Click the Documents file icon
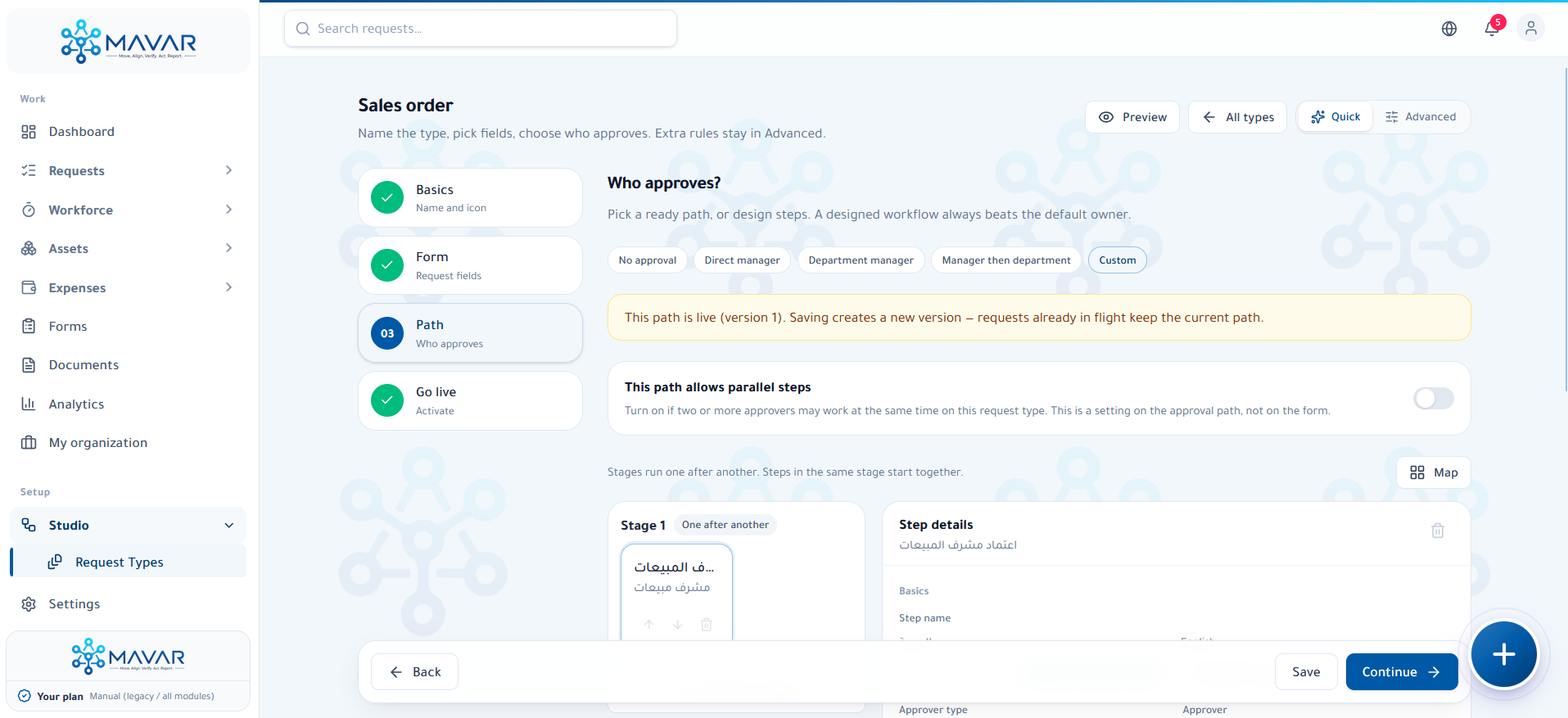The image size is (1568, 718). (29, 364)
